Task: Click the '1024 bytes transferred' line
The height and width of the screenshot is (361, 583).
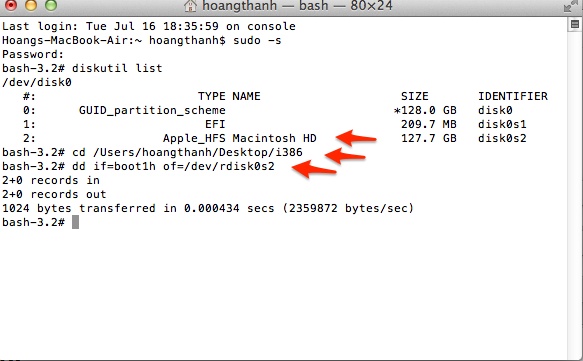Action: click(x=208, y=208)
